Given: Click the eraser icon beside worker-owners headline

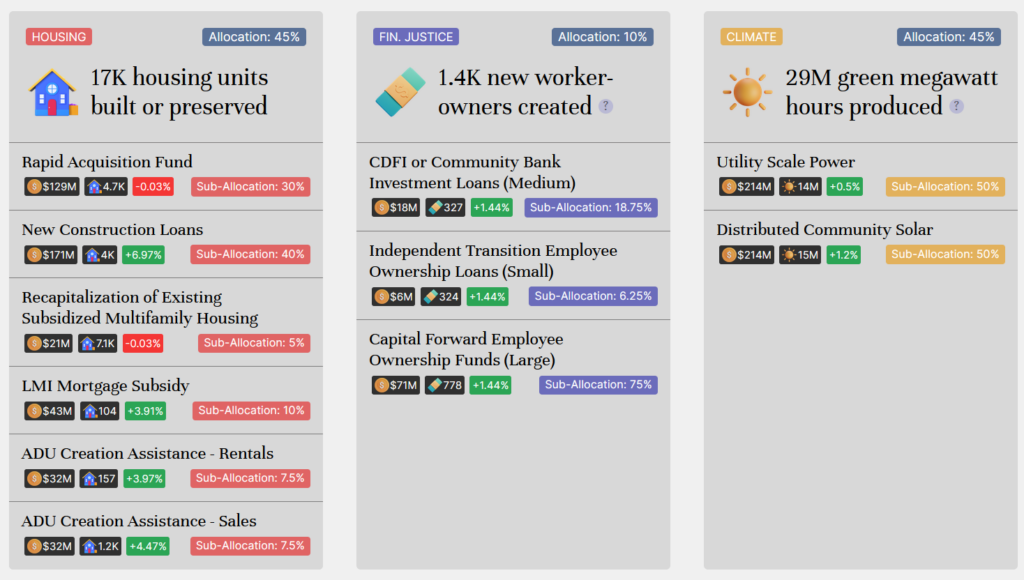Looking at the screenshot, I should tap(400, 92).
